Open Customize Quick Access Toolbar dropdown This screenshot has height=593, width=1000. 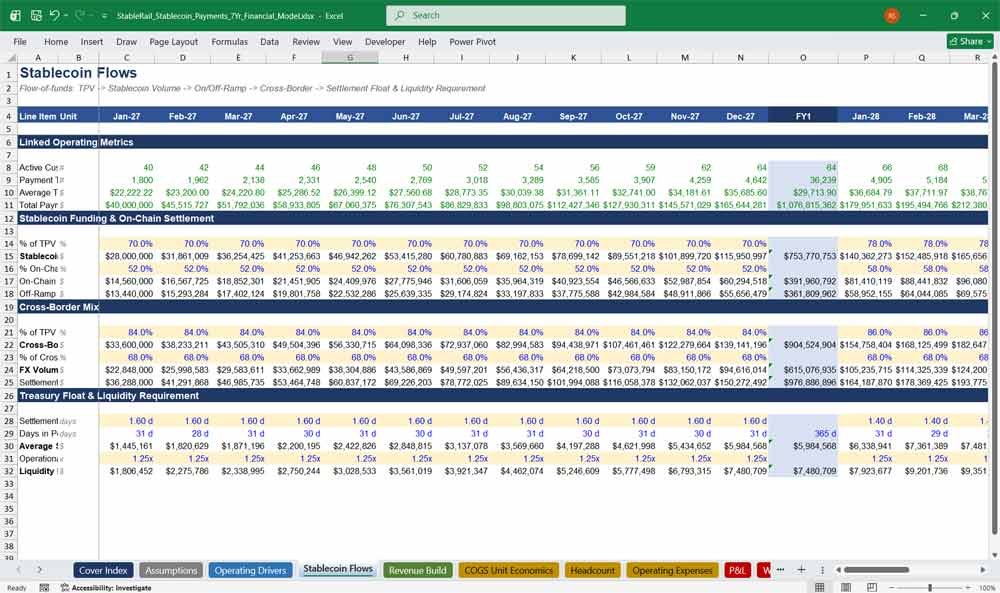(x=104, y=16)
